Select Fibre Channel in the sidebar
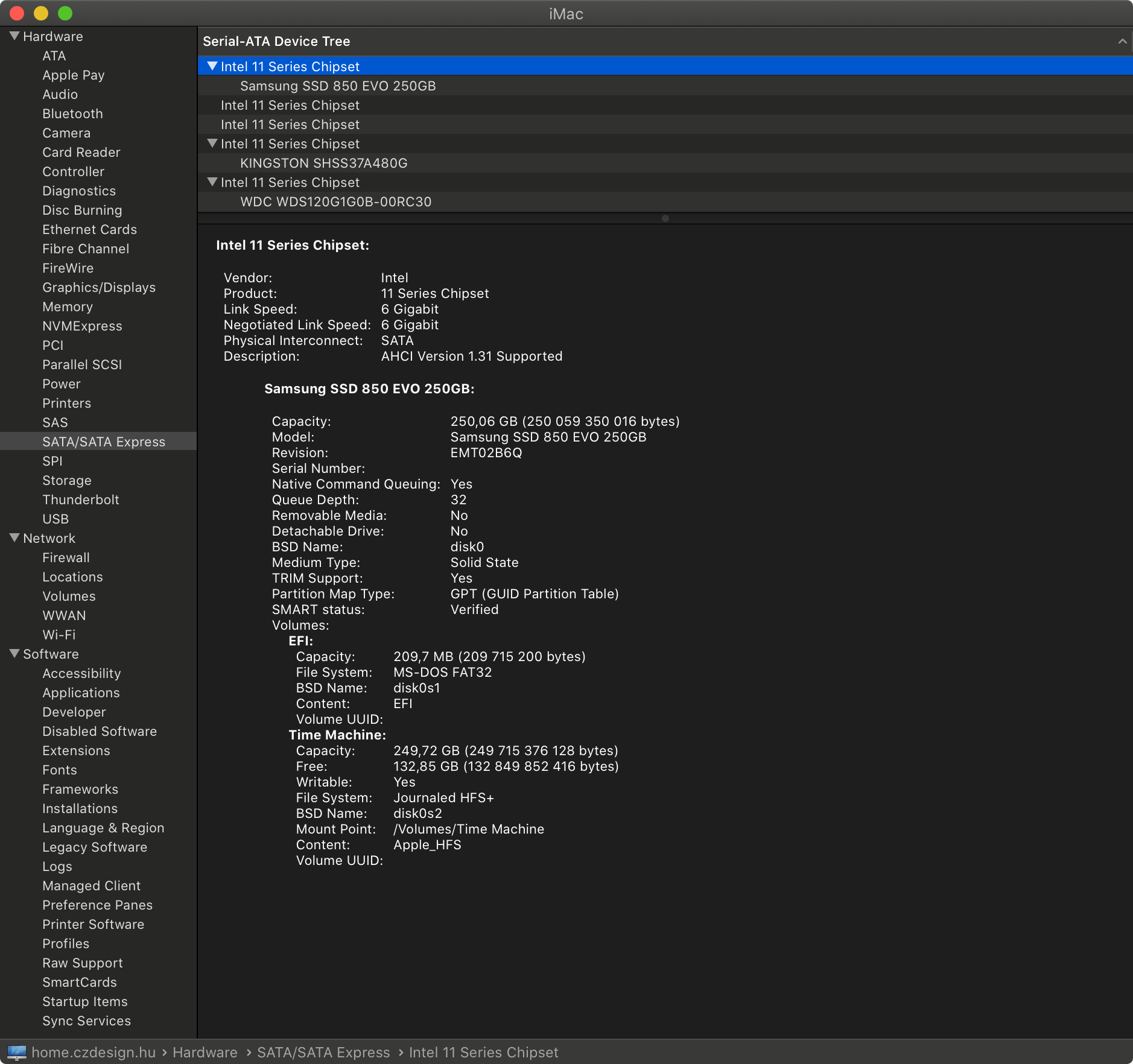 [86, 249]
